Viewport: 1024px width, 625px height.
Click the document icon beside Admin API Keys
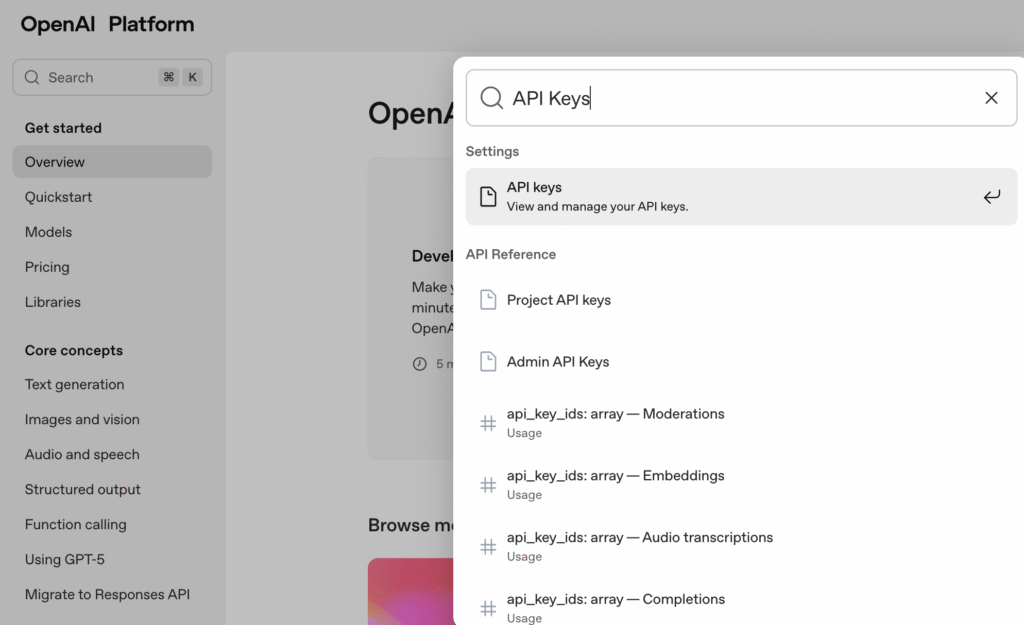(489, 361)
